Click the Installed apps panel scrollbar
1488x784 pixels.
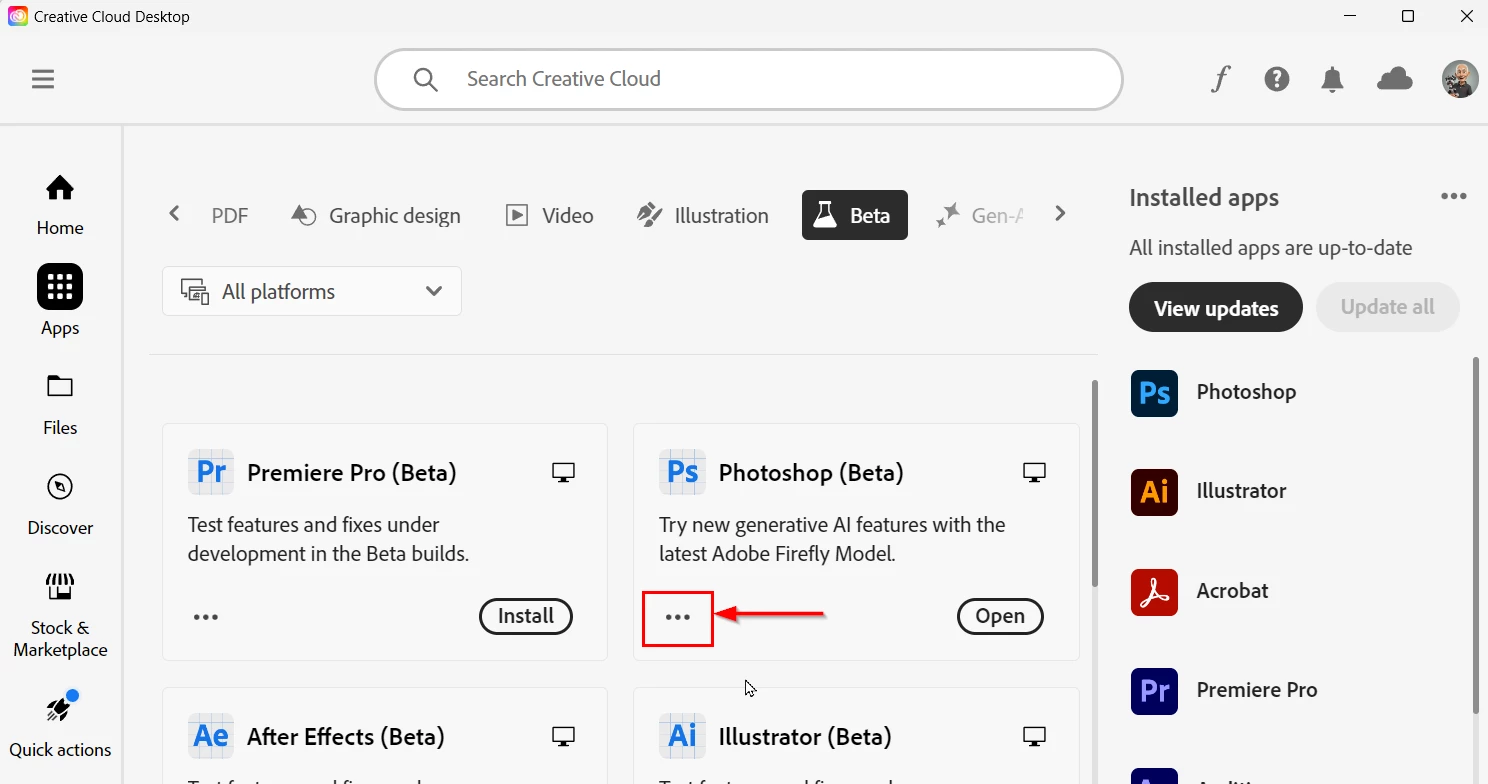1476,535
